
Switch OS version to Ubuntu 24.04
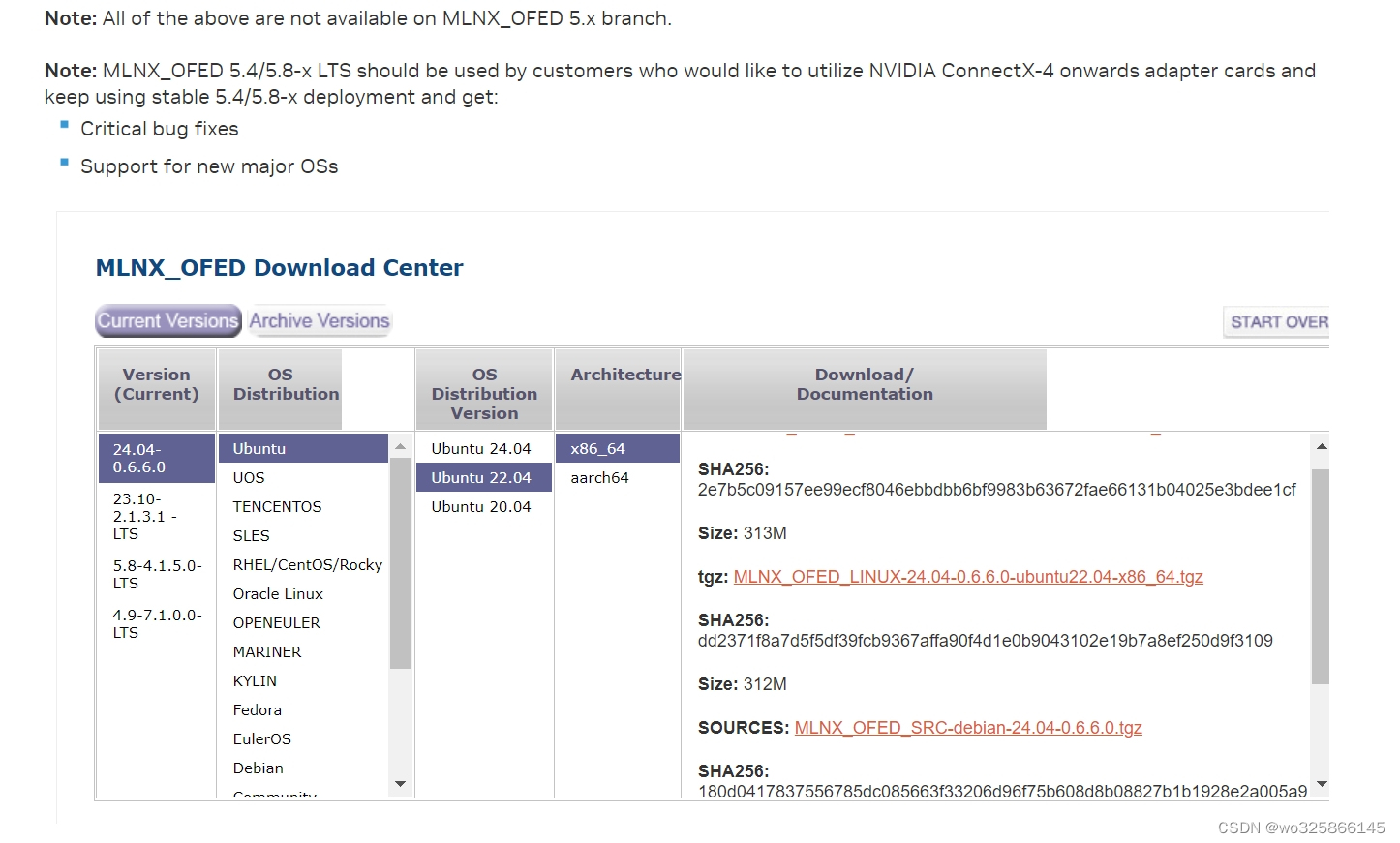[x=481, y=448]
